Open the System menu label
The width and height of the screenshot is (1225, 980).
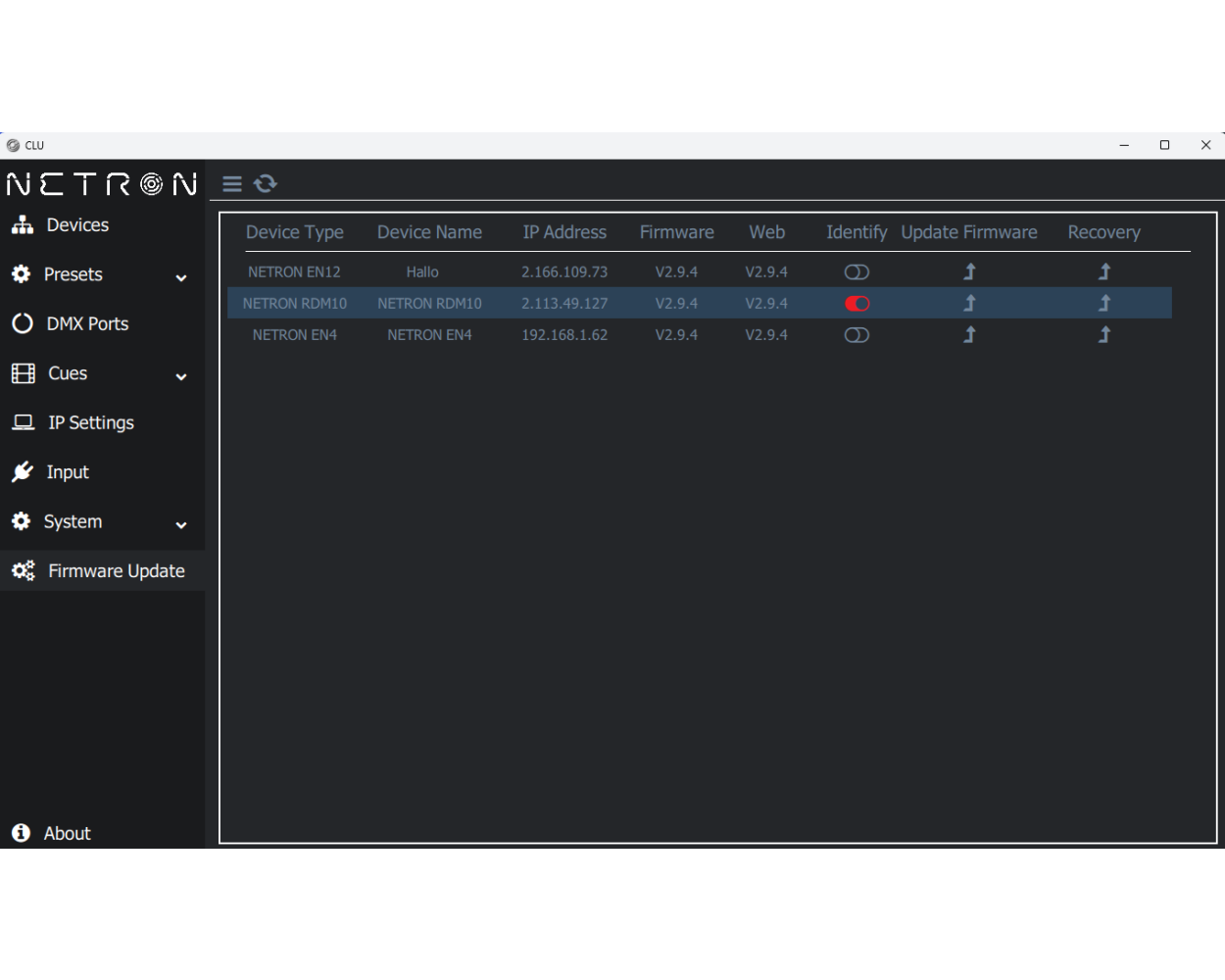(73, 521)
